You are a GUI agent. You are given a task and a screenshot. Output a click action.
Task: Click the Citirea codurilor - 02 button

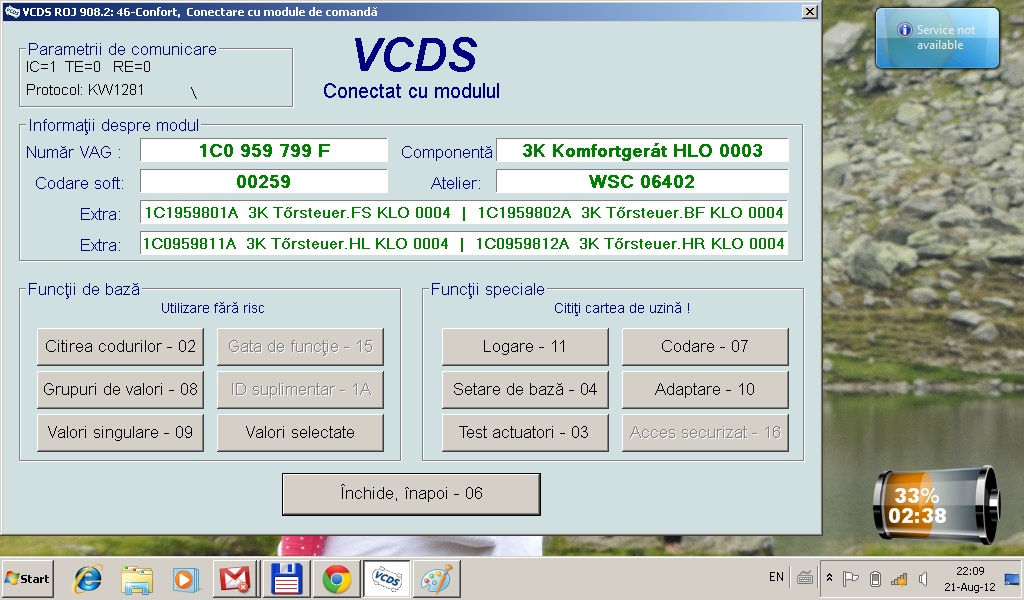pyautogui.click(x=120, y=347)
